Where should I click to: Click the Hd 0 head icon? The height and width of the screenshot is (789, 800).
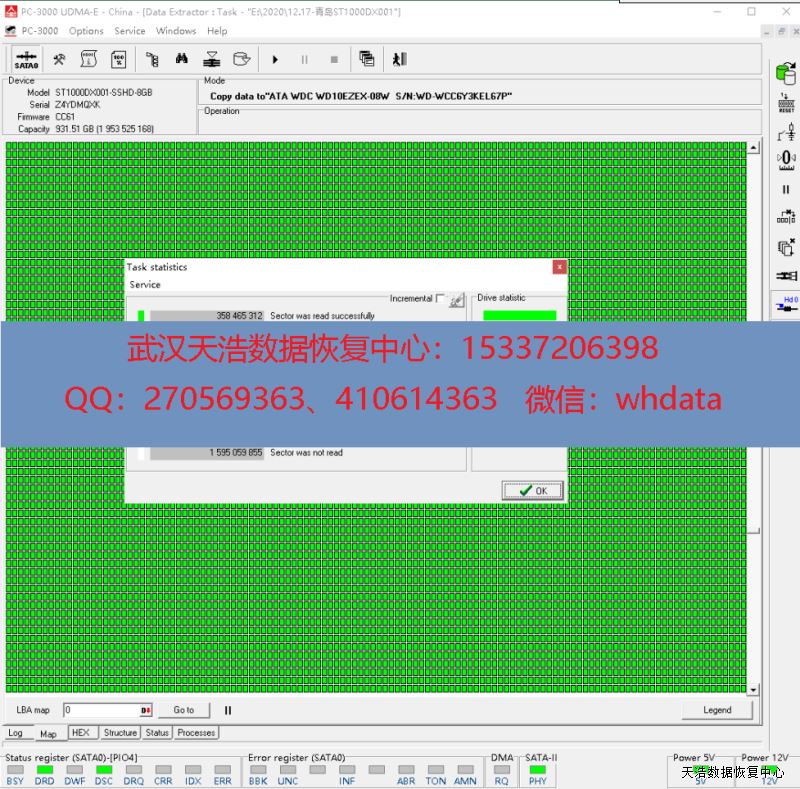click(787, 304)
